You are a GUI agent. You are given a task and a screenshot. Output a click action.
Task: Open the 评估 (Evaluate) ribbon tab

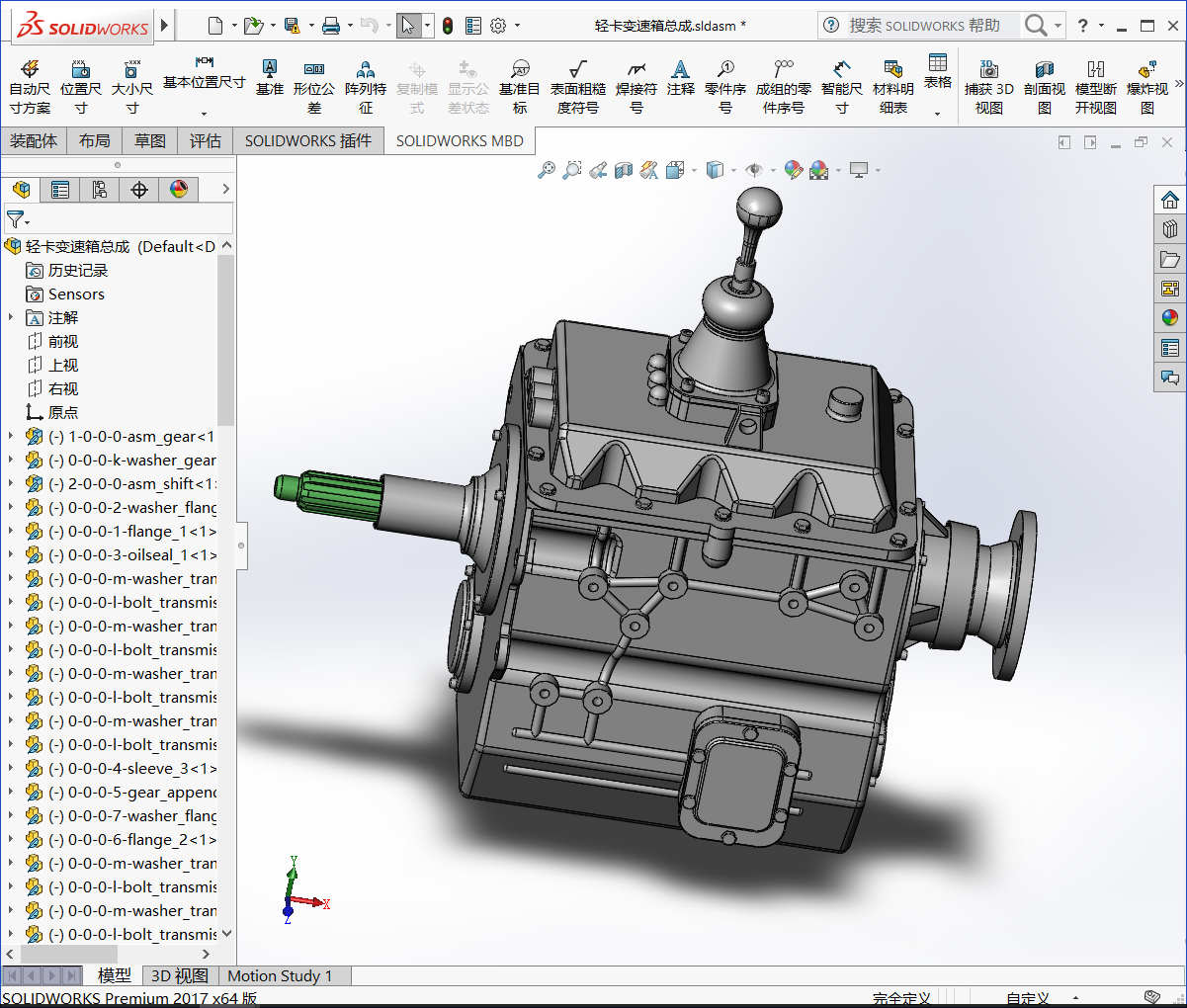click(x=206, y=141)
